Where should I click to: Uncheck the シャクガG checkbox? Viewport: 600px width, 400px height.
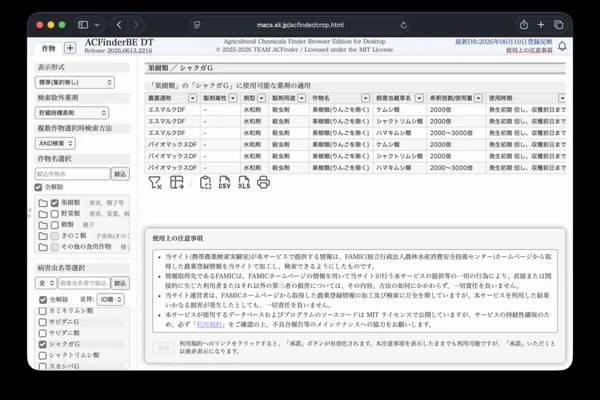click(x=42, y=344)
